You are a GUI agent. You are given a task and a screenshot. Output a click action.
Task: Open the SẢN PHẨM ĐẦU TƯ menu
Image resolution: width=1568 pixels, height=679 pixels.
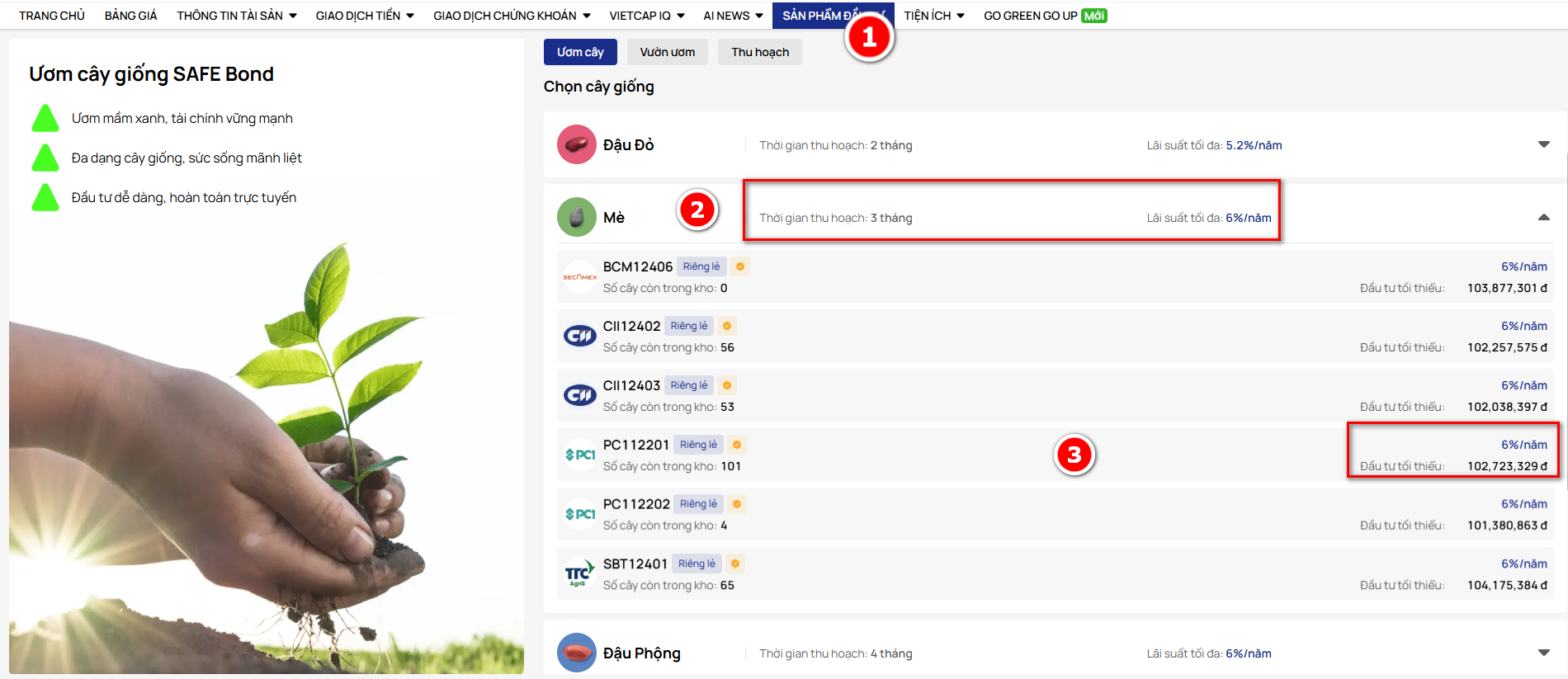coord(833,16)
